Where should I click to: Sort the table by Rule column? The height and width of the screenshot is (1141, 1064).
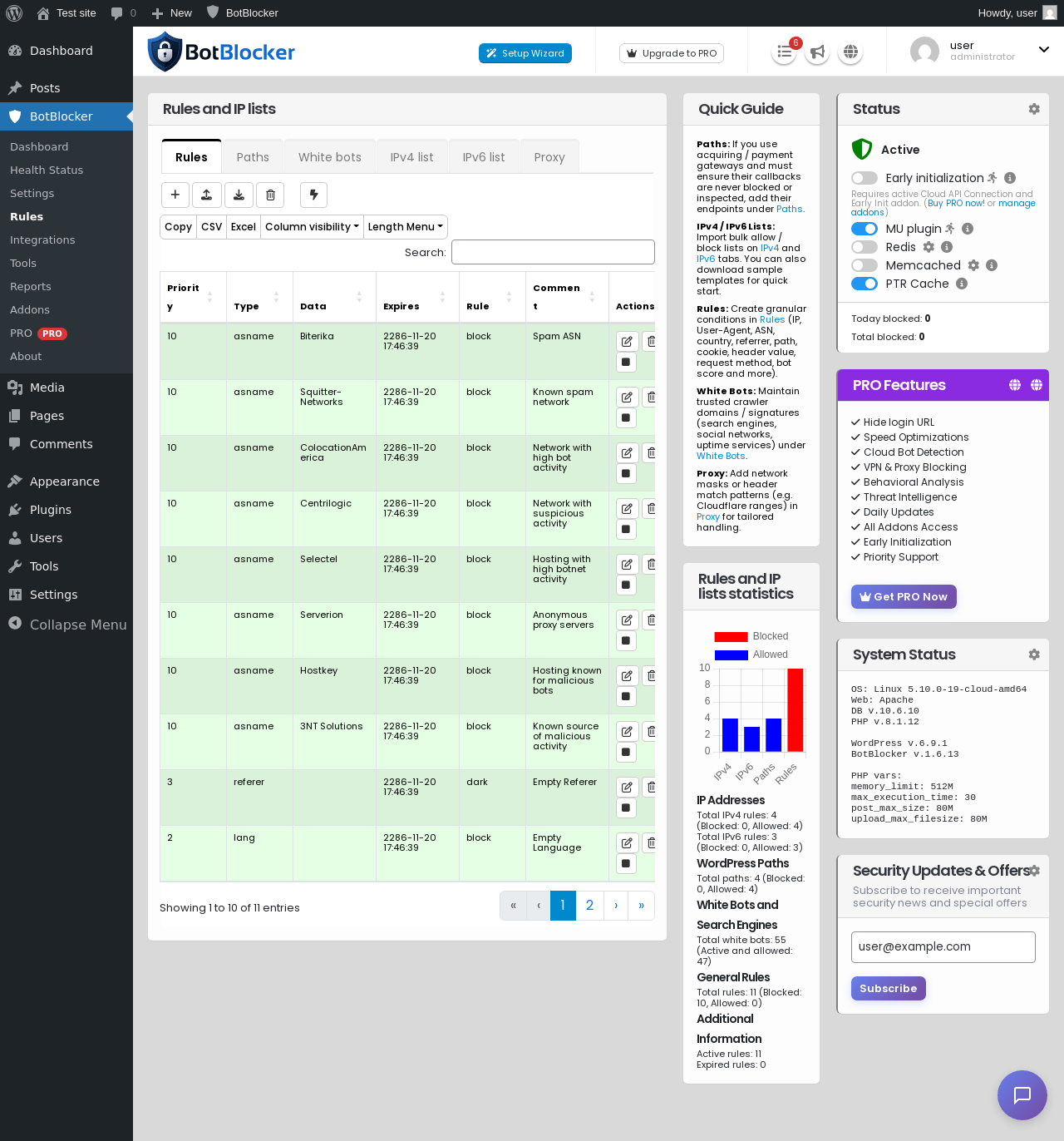pyautogui.click(x=492, y=297)
